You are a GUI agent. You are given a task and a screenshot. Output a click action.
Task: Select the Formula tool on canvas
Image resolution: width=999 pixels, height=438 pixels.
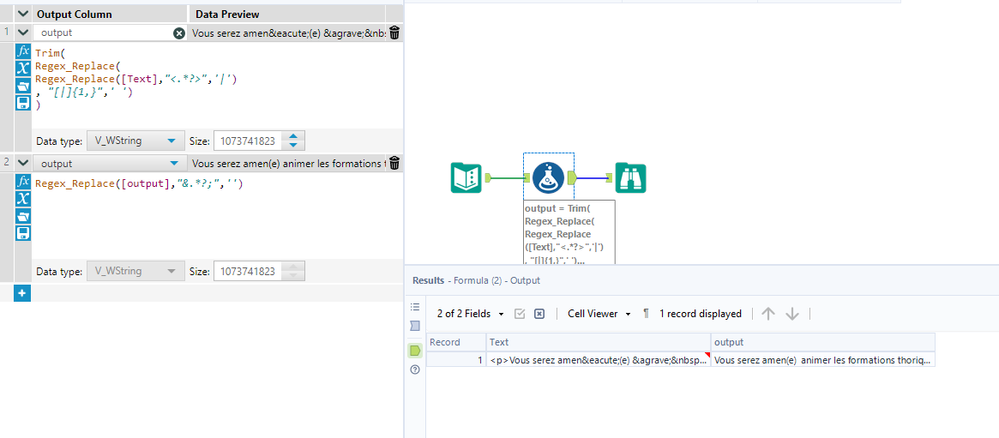[548, 178]
